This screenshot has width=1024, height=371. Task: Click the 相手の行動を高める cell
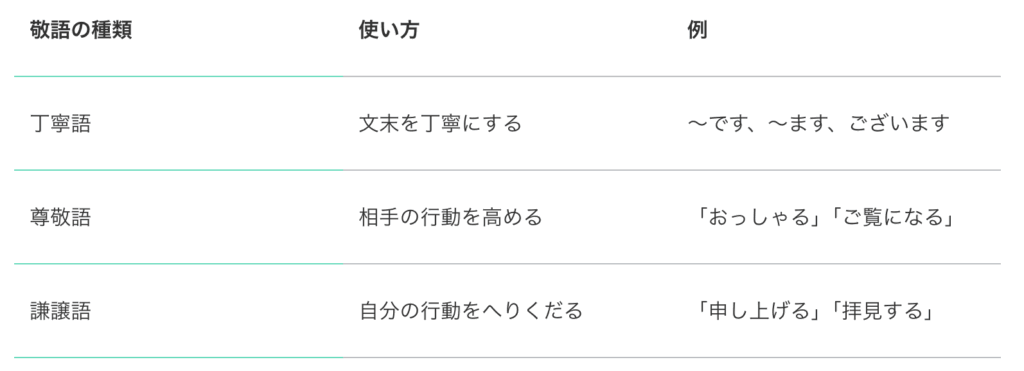[x=451, y=217]
